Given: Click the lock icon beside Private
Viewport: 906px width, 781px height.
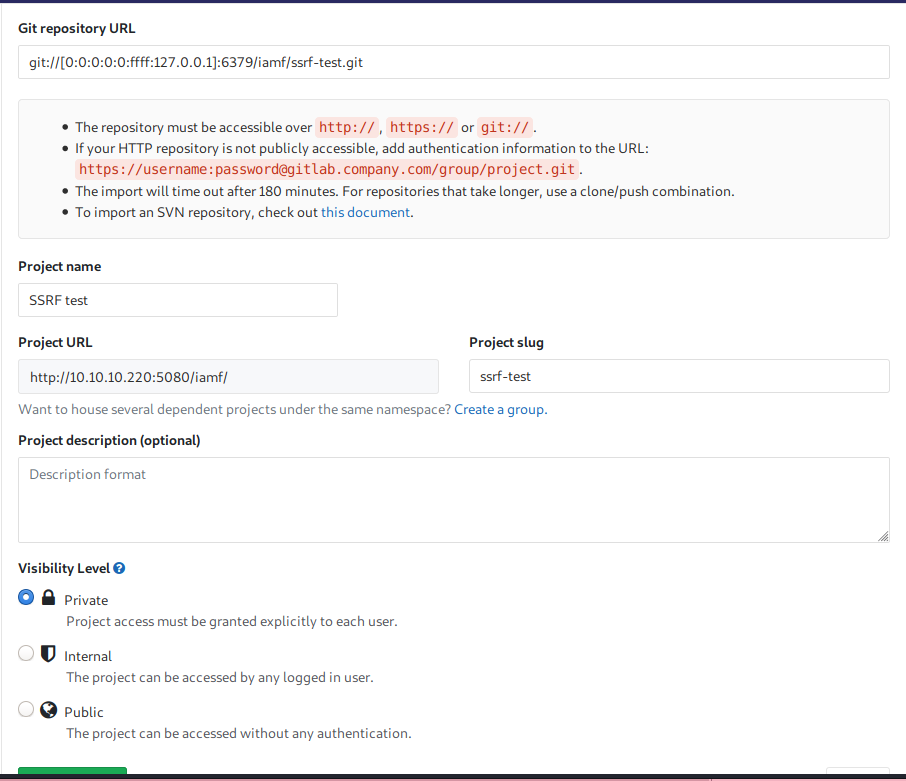Looking at the screenshot, I should [x=48, y=598].
